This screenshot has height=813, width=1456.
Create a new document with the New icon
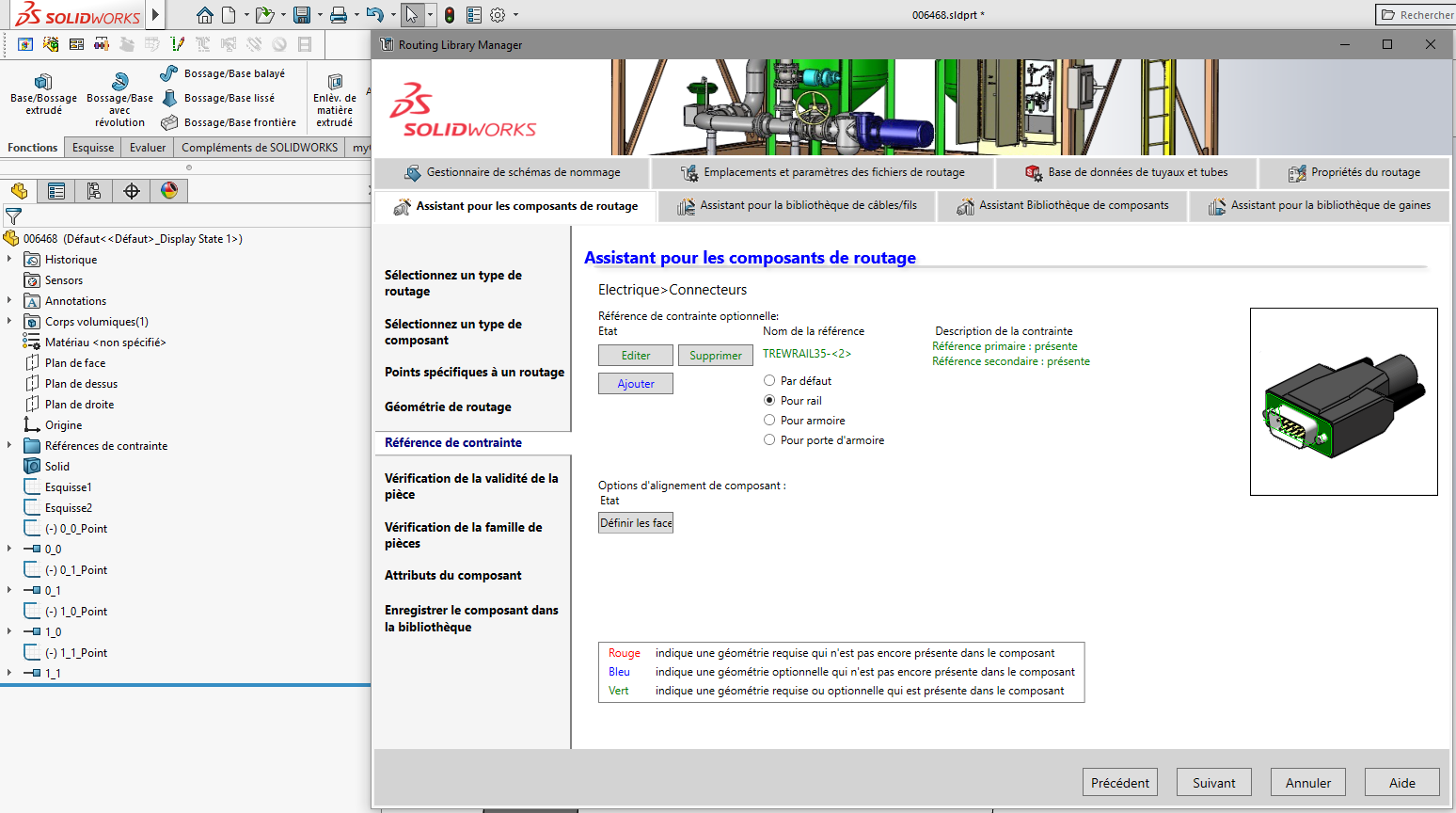229,15
